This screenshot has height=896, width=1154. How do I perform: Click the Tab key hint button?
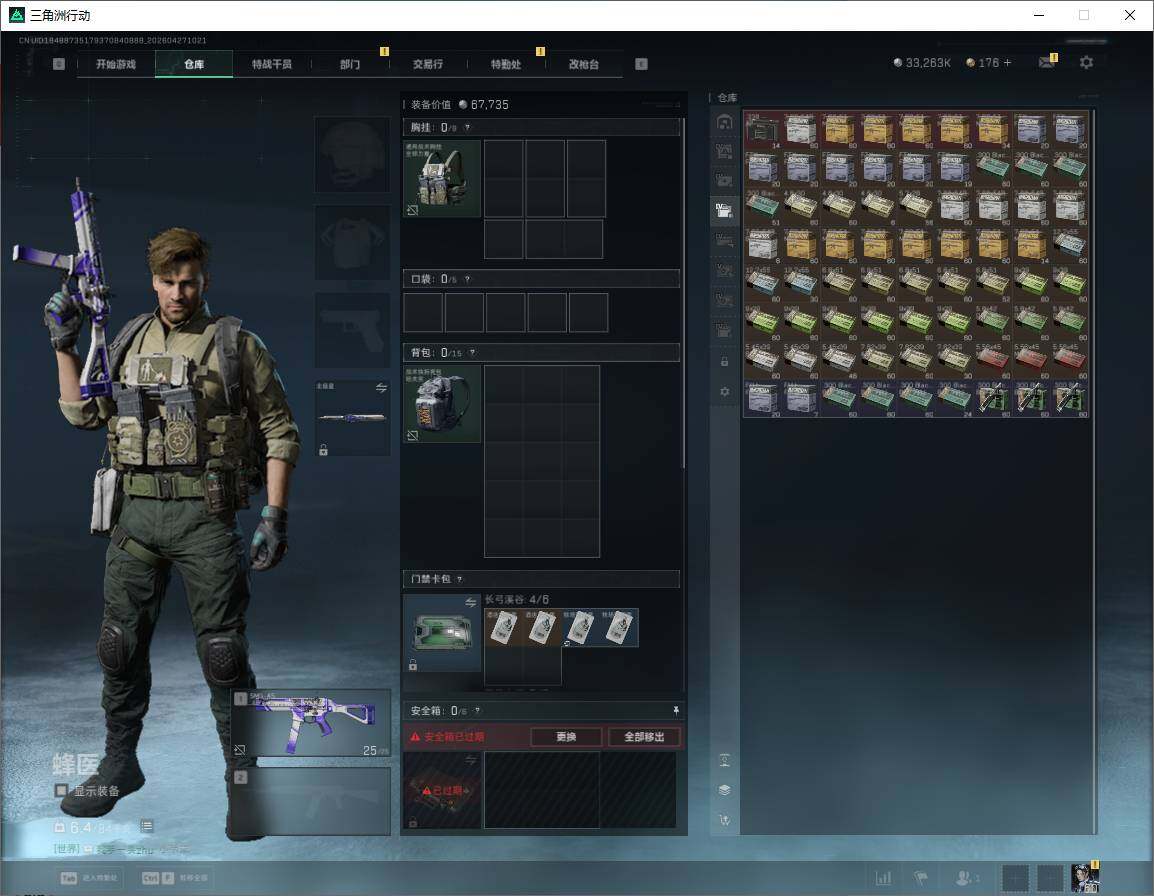click(91, 878)
